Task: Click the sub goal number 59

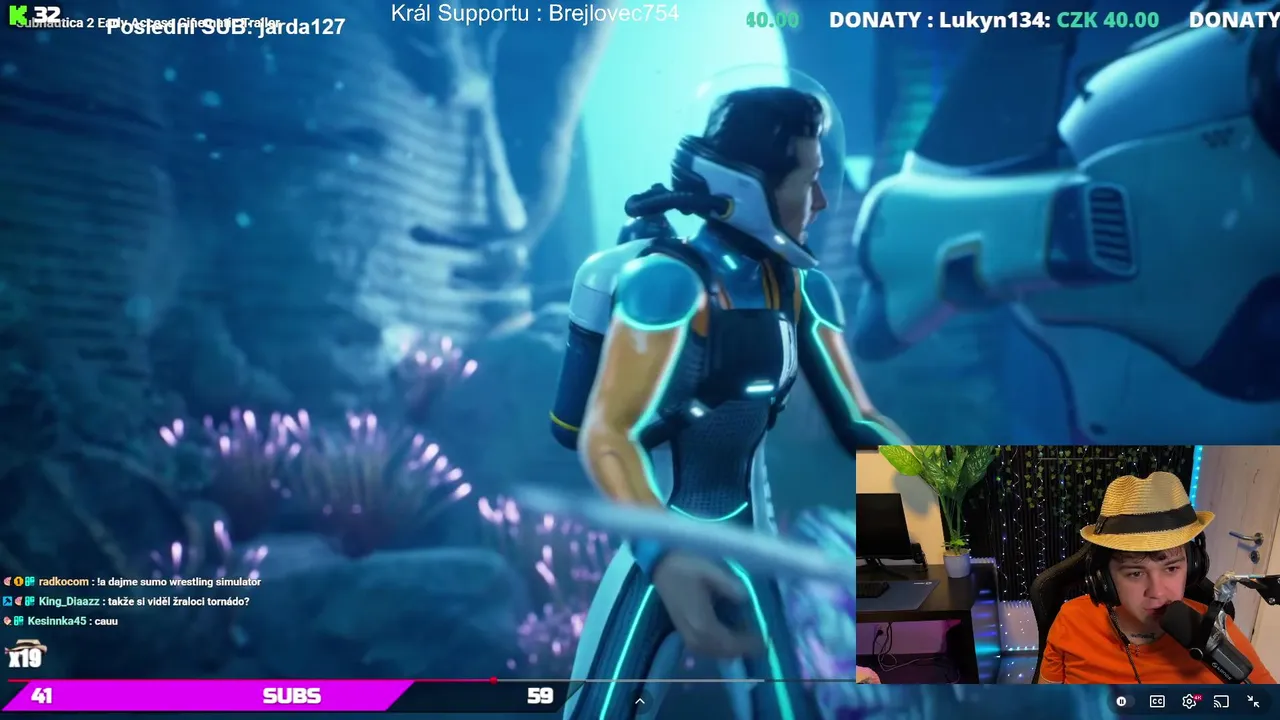Action: click(540, 696)
